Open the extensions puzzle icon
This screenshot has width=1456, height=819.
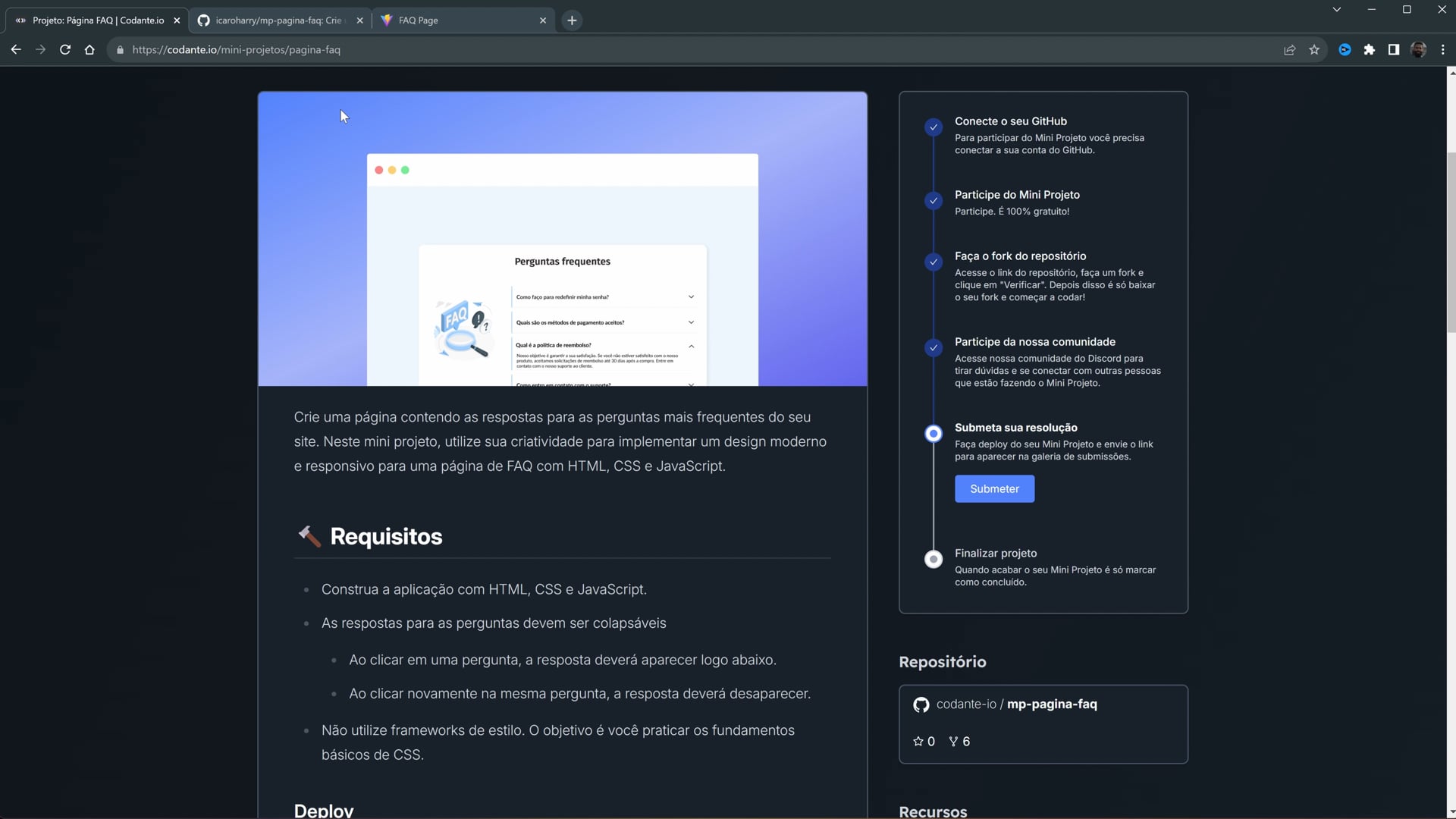[x=1369, y=49]
